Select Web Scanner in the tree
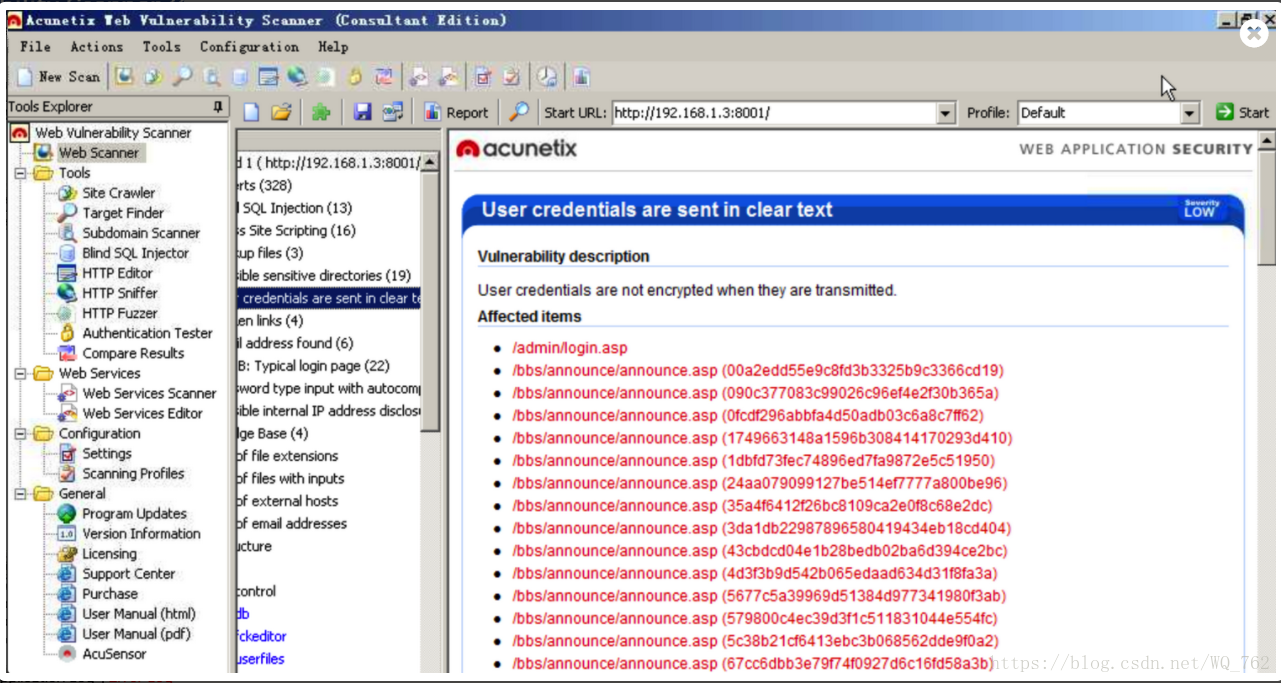 (98, 152)
